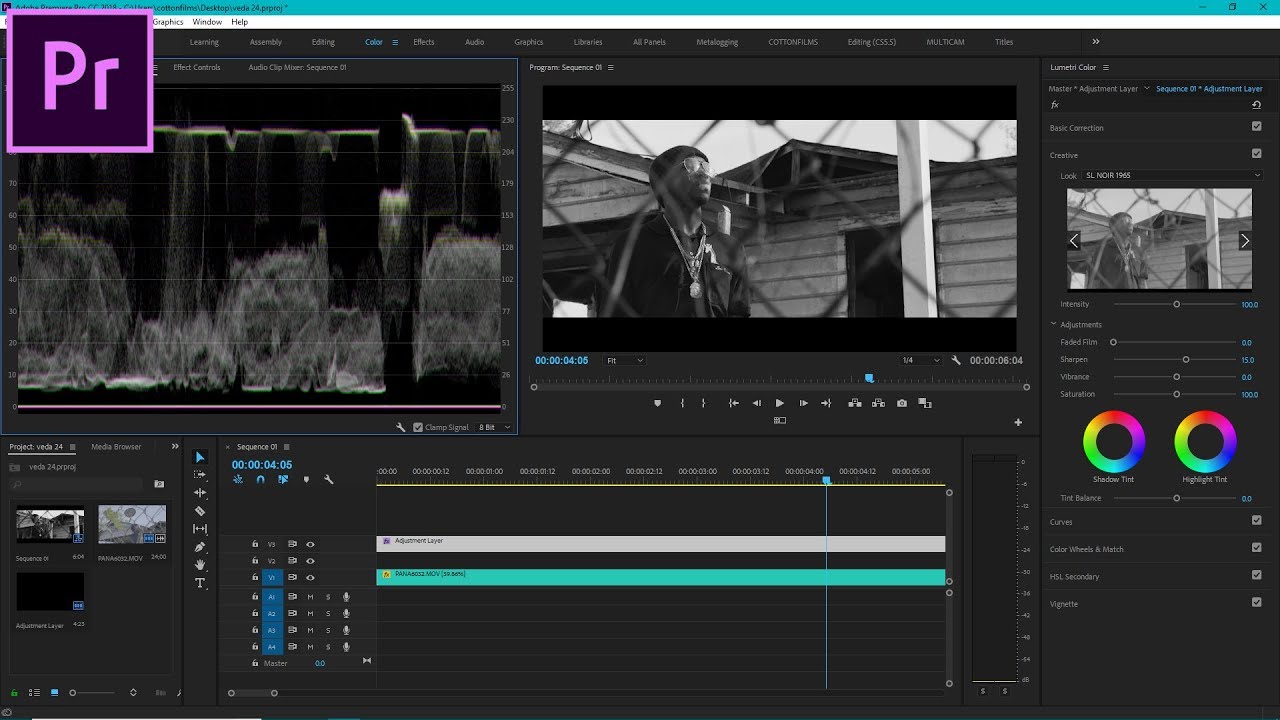Toggle the Vignette section checkbox

[1256, 603]
